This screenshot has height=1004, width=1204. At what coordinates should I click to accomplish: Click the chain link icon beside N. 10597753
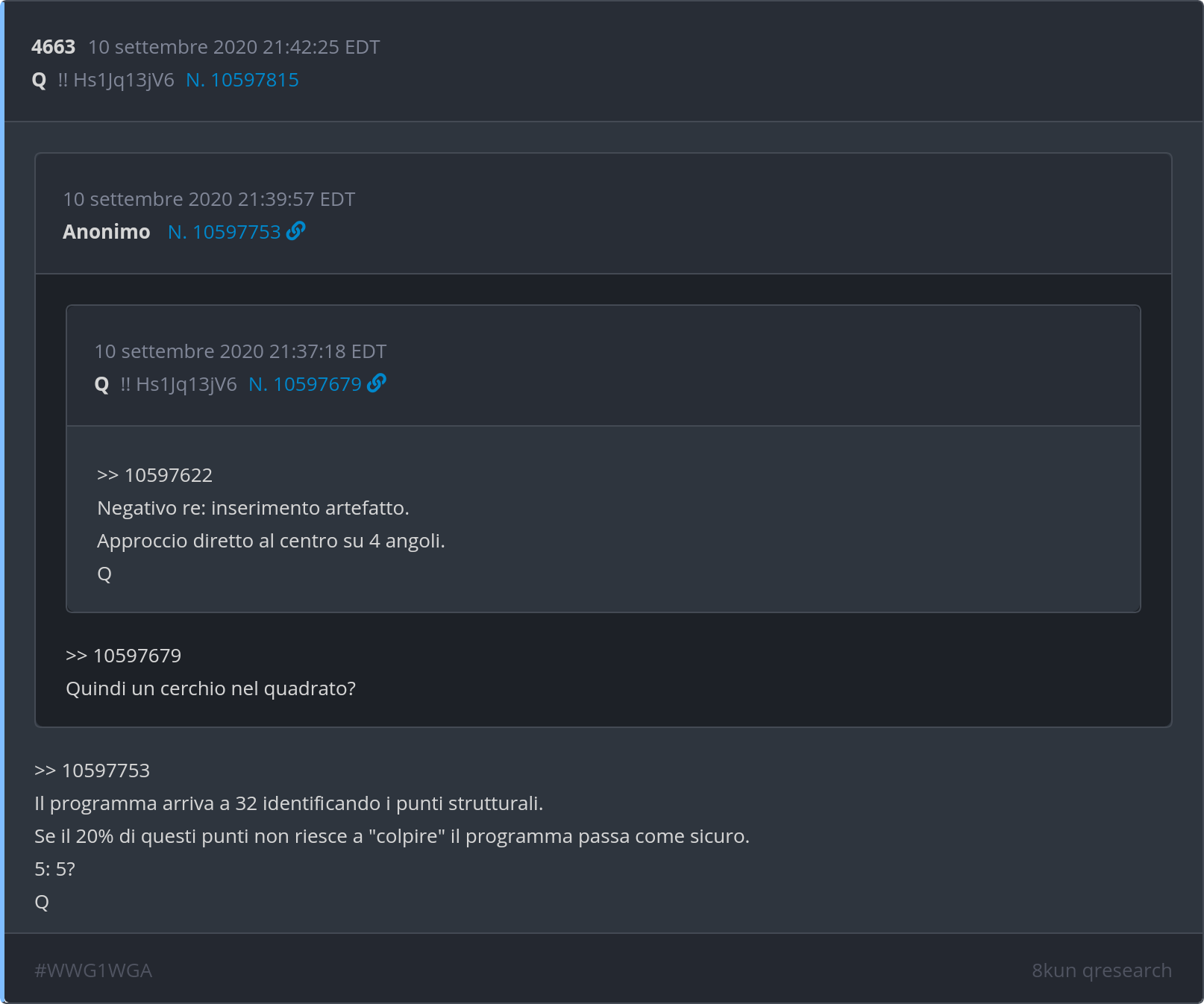tap(296, 231)
